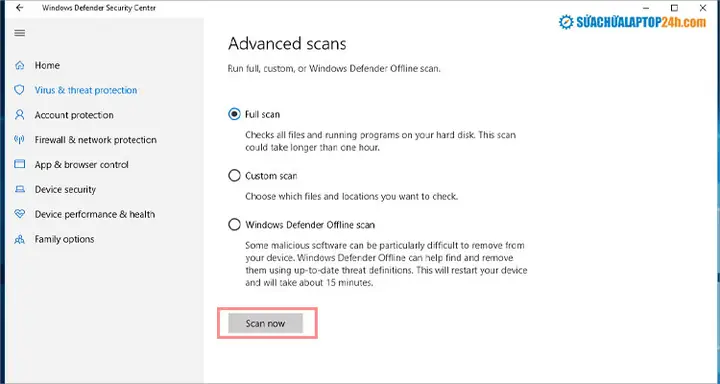Minimize the Security Center window

[x=646, y=8]
